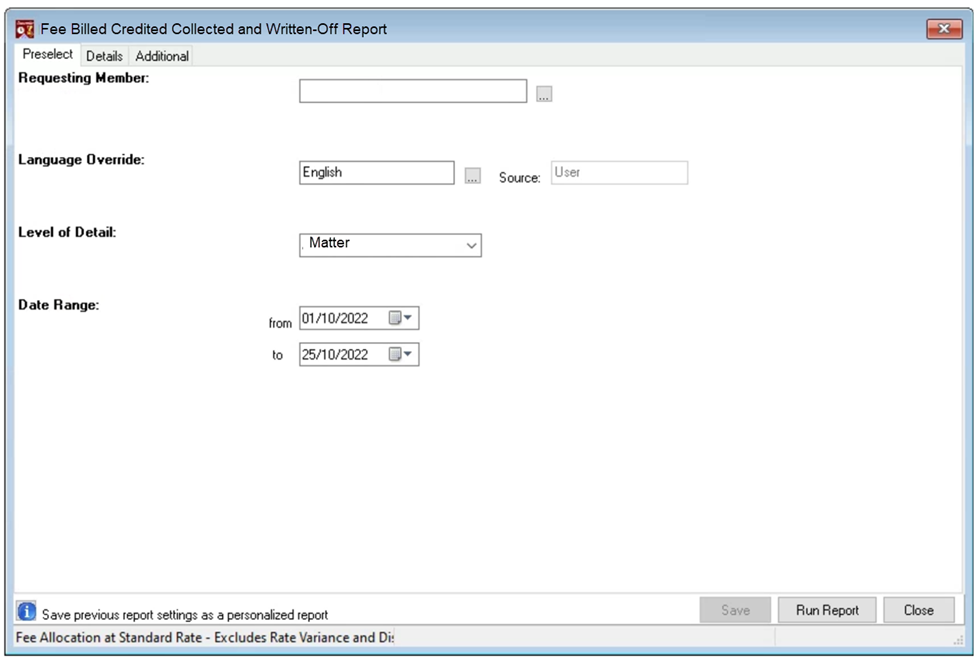Open the Language Override lookup ellipsis button
Image resolution: width=979 pixels, height=657 pixels.
[473, 176]
